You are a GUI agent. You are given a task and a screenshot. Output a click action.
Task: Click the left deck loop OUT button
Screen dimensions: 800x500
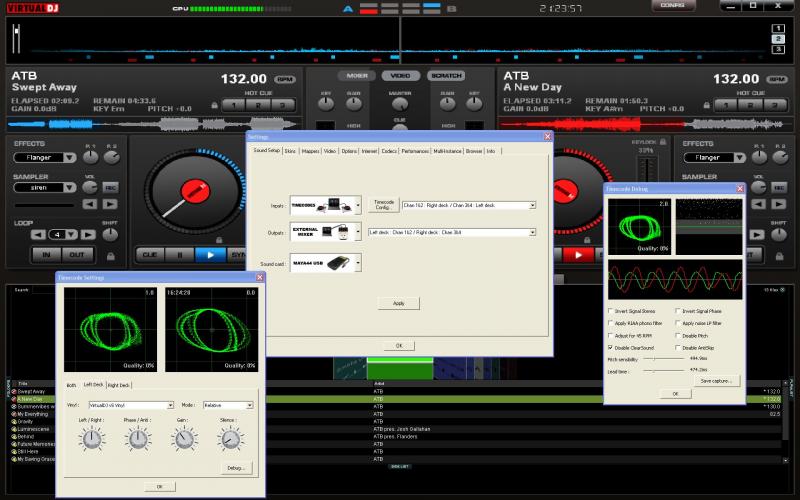tap(76, 255)
